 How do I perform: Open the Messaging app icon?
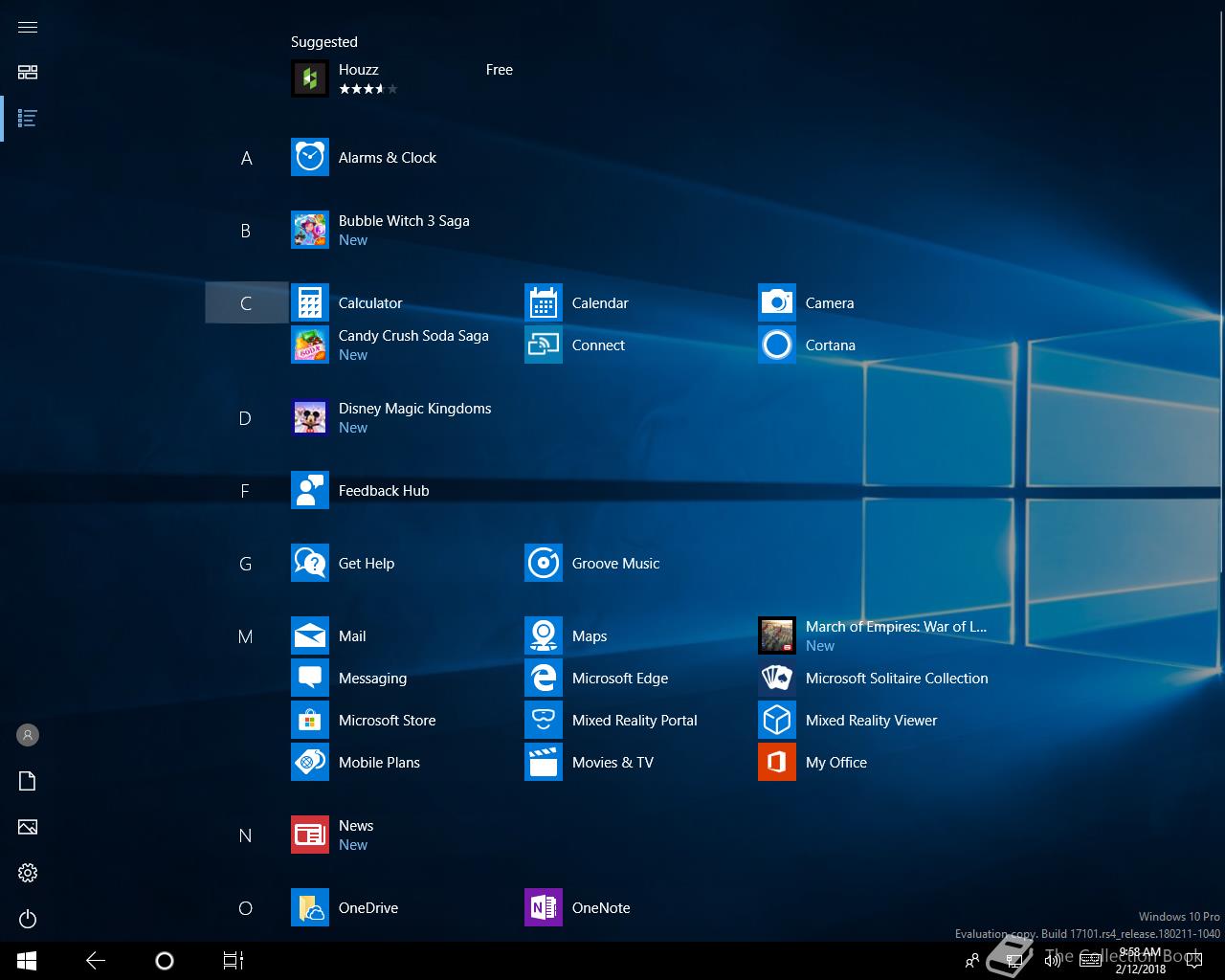(x=310, y=678)
